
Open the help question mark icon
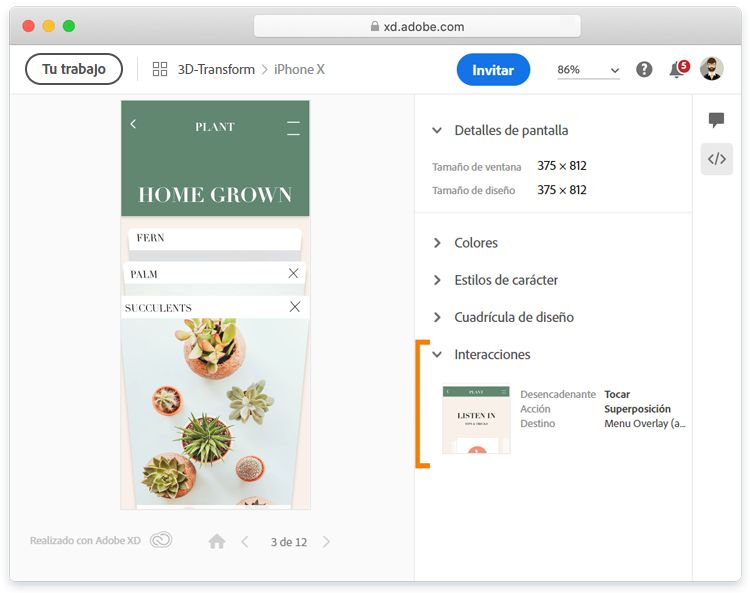point(644,70)
